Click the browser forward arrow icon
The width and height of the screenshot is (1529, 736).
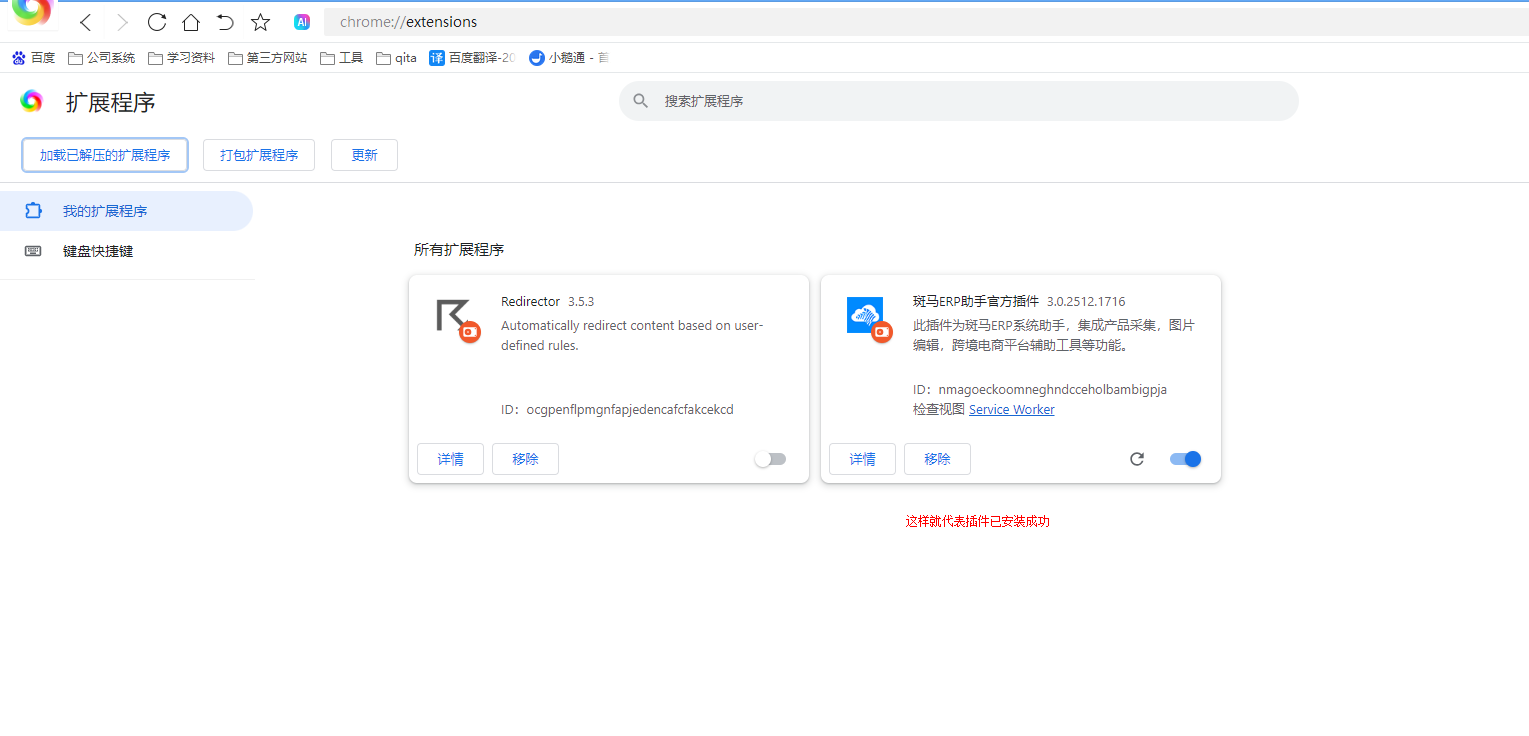click(x=122, y=22)
